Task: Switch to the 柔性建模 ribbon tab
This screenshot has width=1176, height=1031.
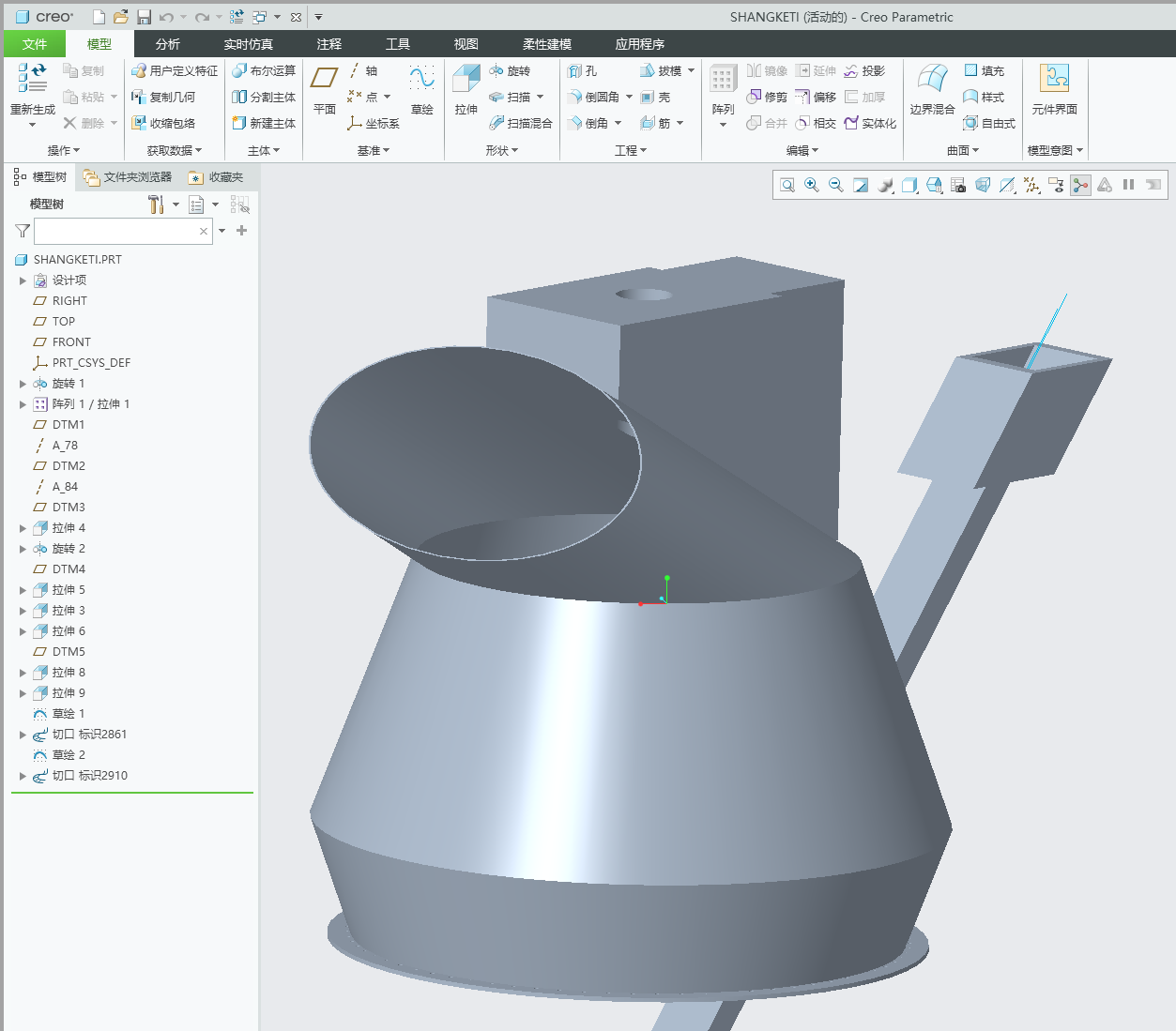Action: coord(547,44)
